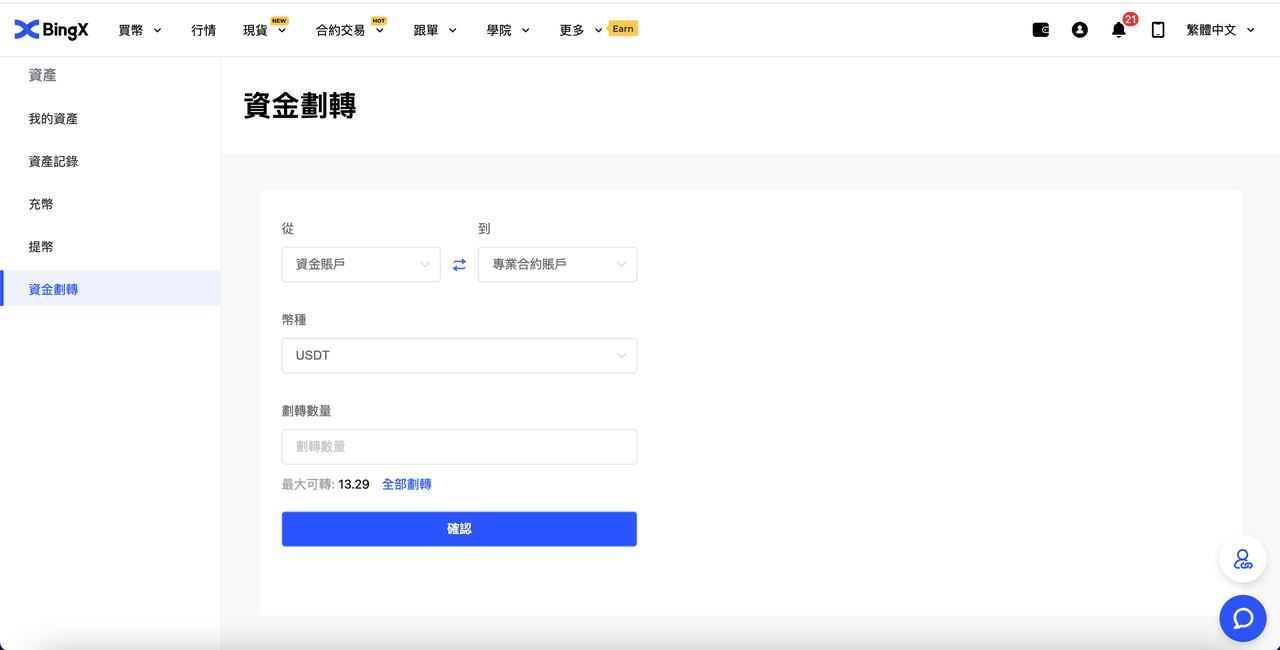
Task: Click the mobile app download icon
Action: point(1158,30)
